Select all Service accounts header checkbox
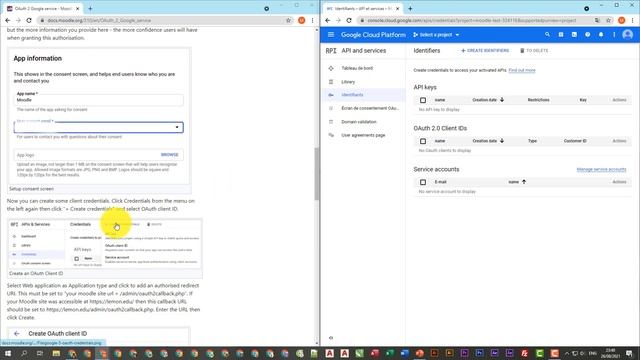 click(423, 182)
